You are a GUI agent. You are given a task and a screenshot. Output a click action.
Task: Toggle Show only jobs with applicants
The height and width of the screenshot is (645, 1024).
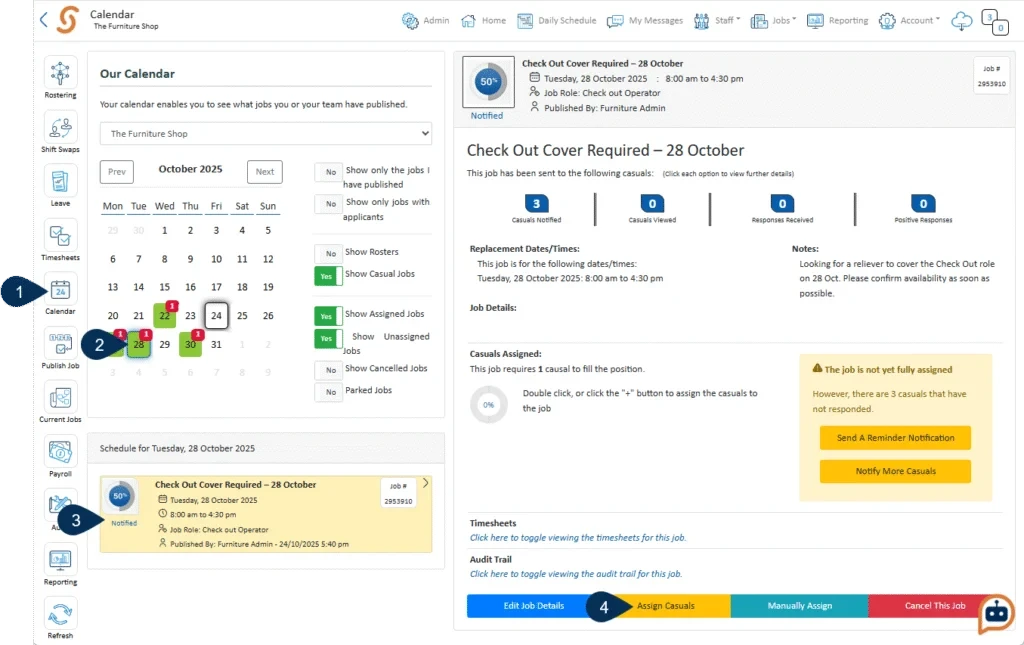[x=328, y=204]
